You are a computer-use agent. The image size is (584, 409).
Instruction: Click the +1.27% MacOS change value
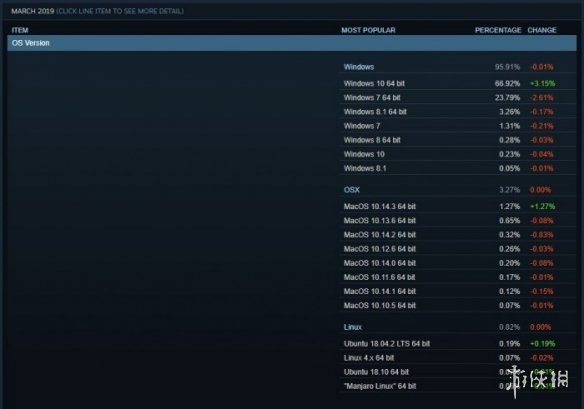coord(543,206)
